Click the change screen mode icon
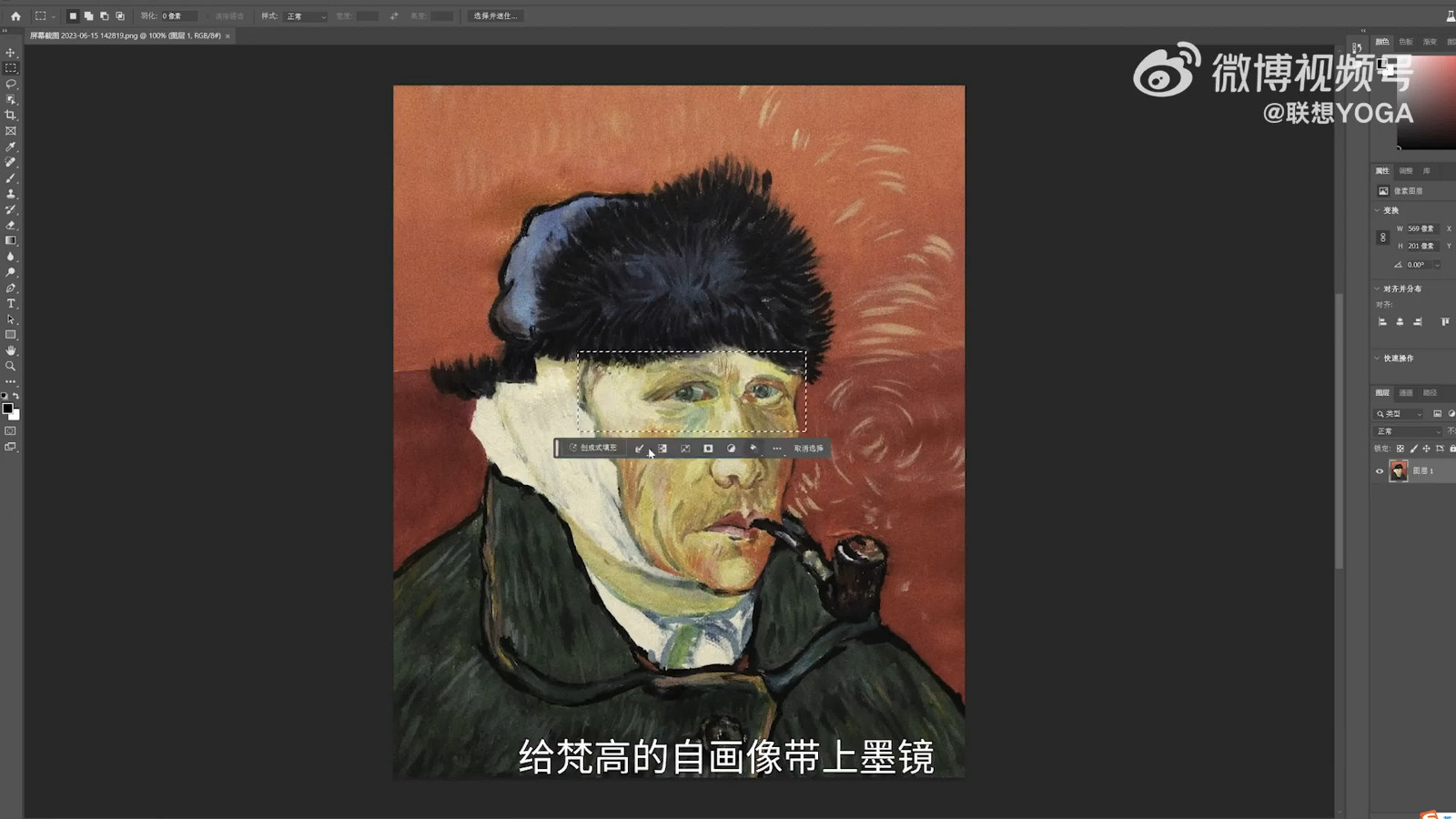This screenshot has width=1456, height=819. (11, 447)
